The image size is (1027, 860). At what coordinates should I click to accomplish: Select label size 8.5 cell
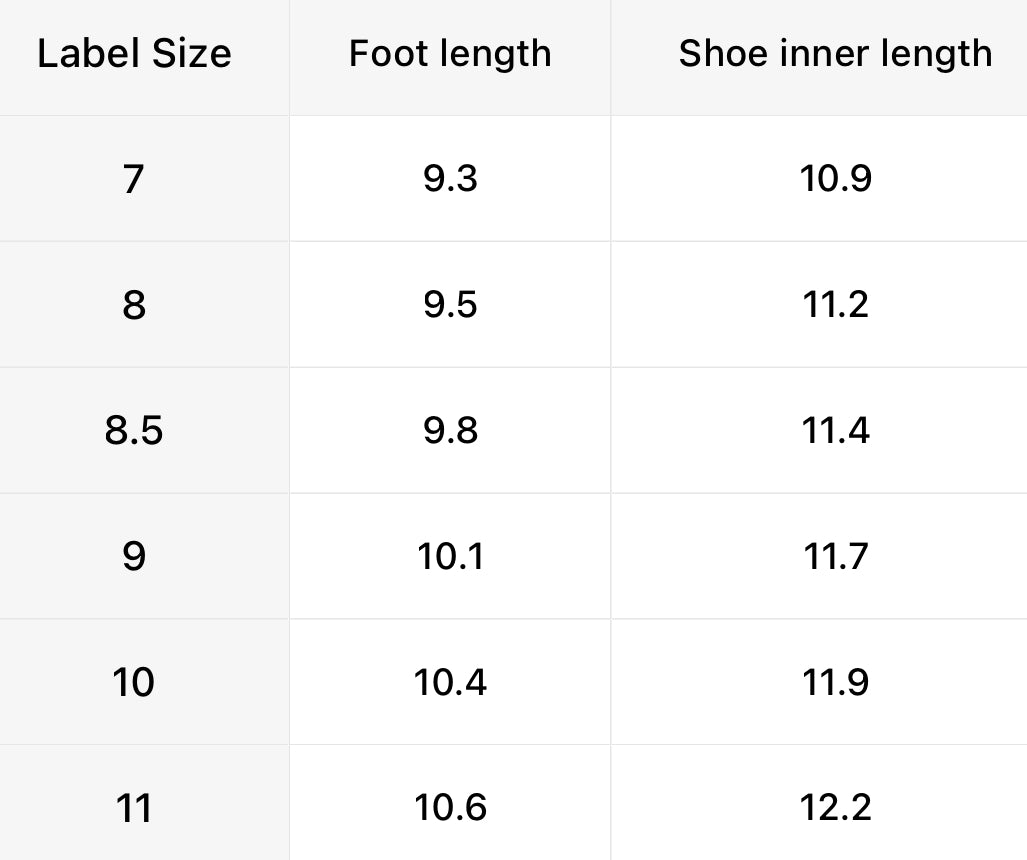134,430
